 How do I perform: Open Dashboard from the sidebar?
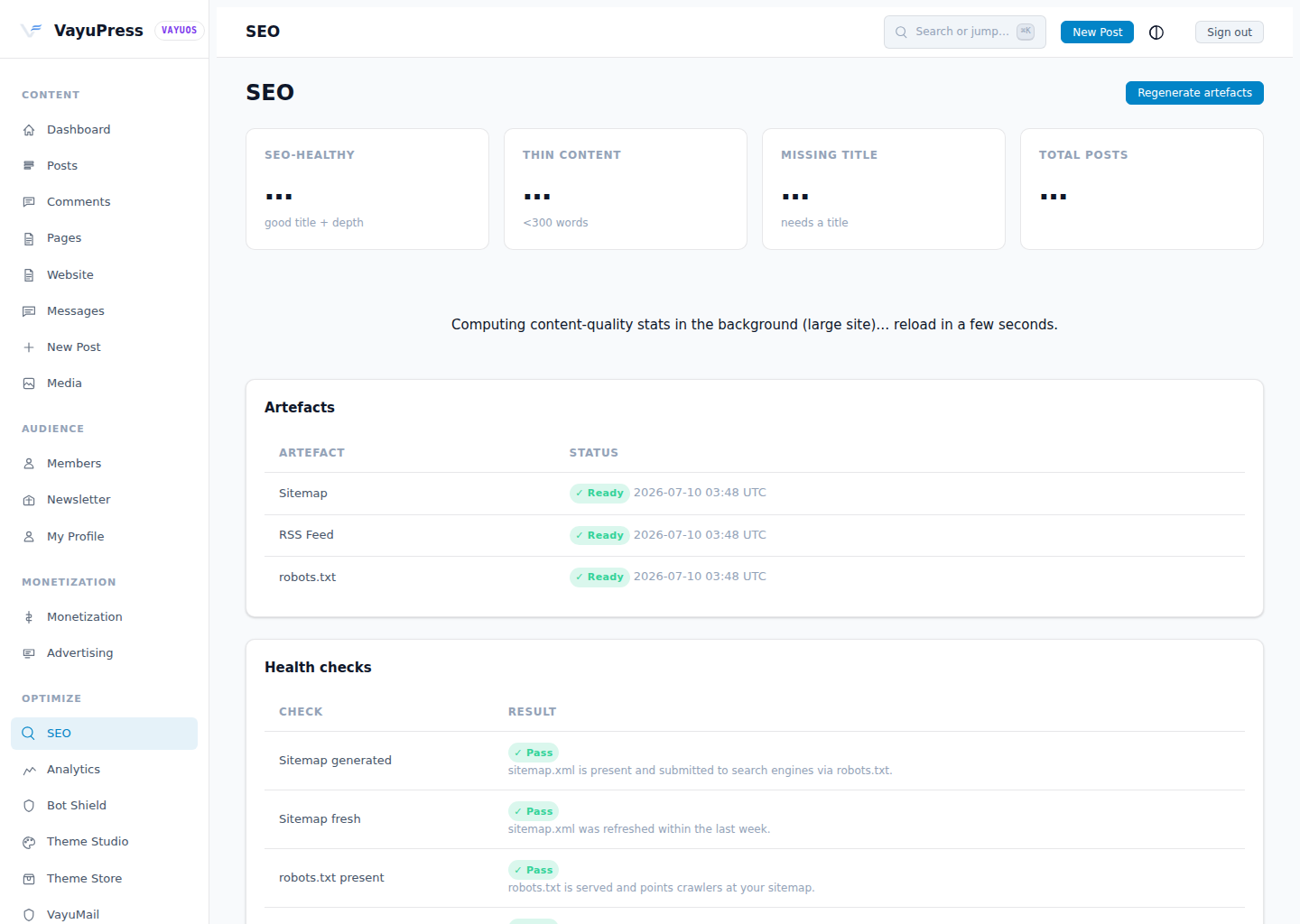pos(104,130)
